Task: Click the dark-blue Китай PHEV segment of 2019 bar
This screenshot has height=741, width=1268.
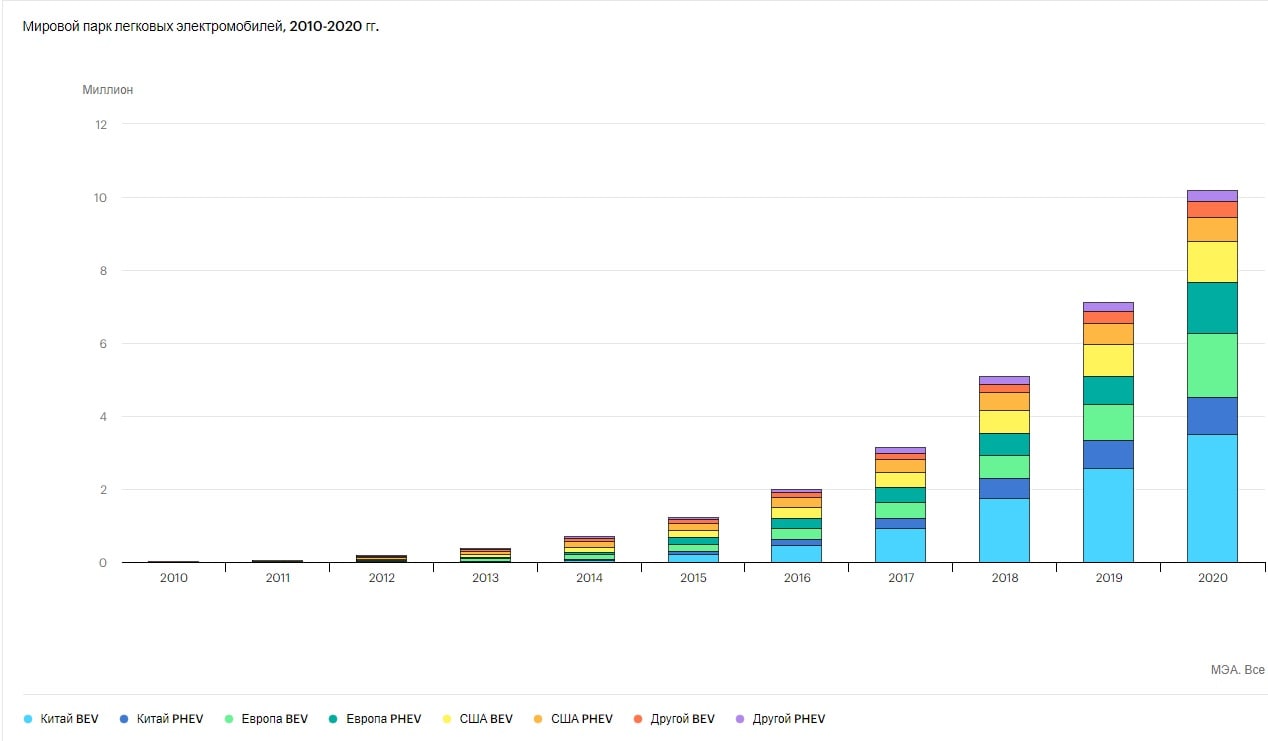Action: click(1108, 454)
